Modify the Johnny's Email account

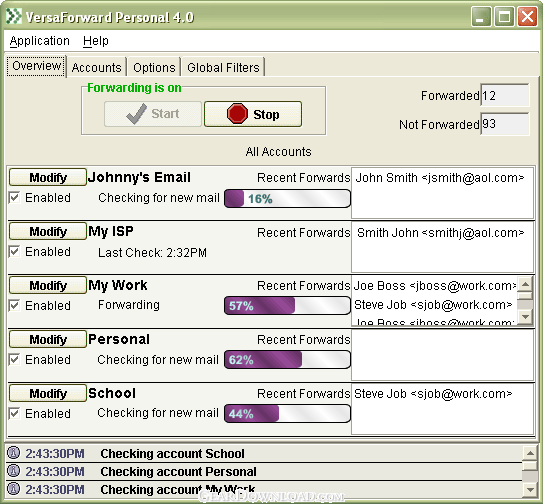48,177
